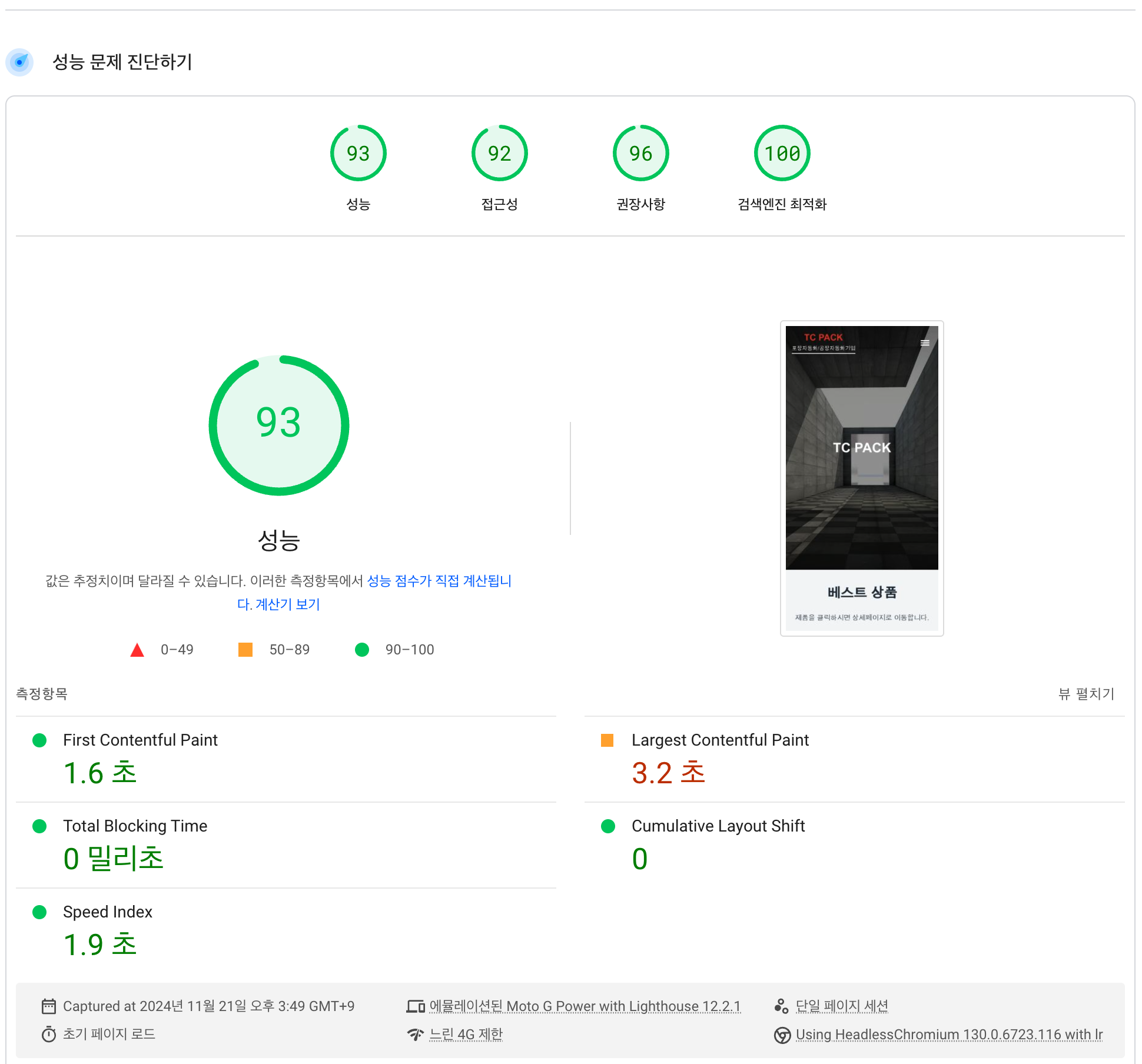
Task: Click the 접근성 score gauge 92
Action: (x=499, y=154)
